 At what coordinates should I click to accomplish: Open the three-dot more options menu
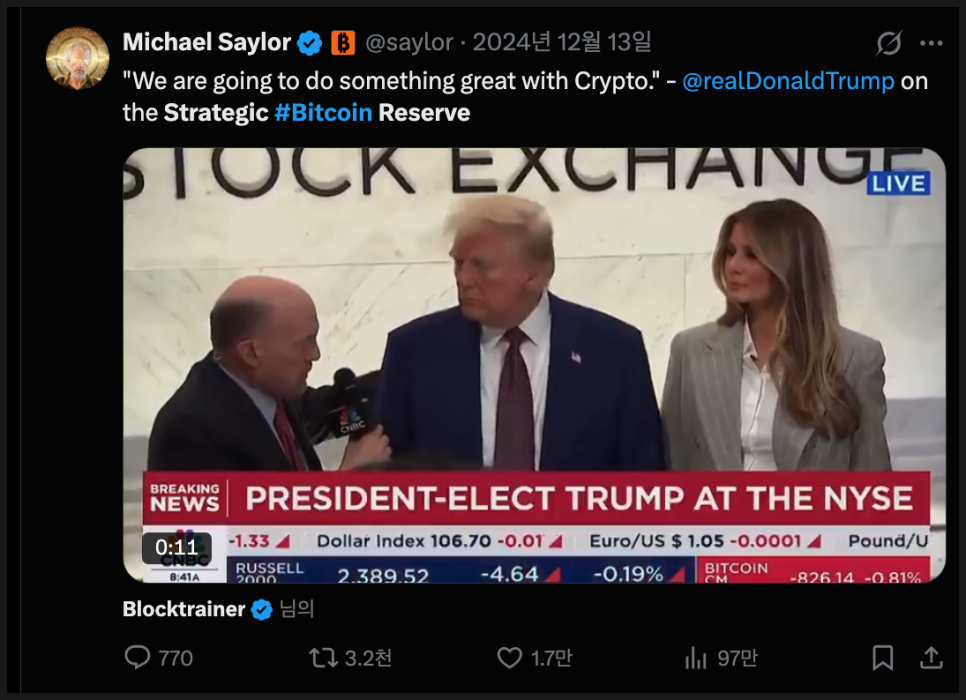point(931,44)
